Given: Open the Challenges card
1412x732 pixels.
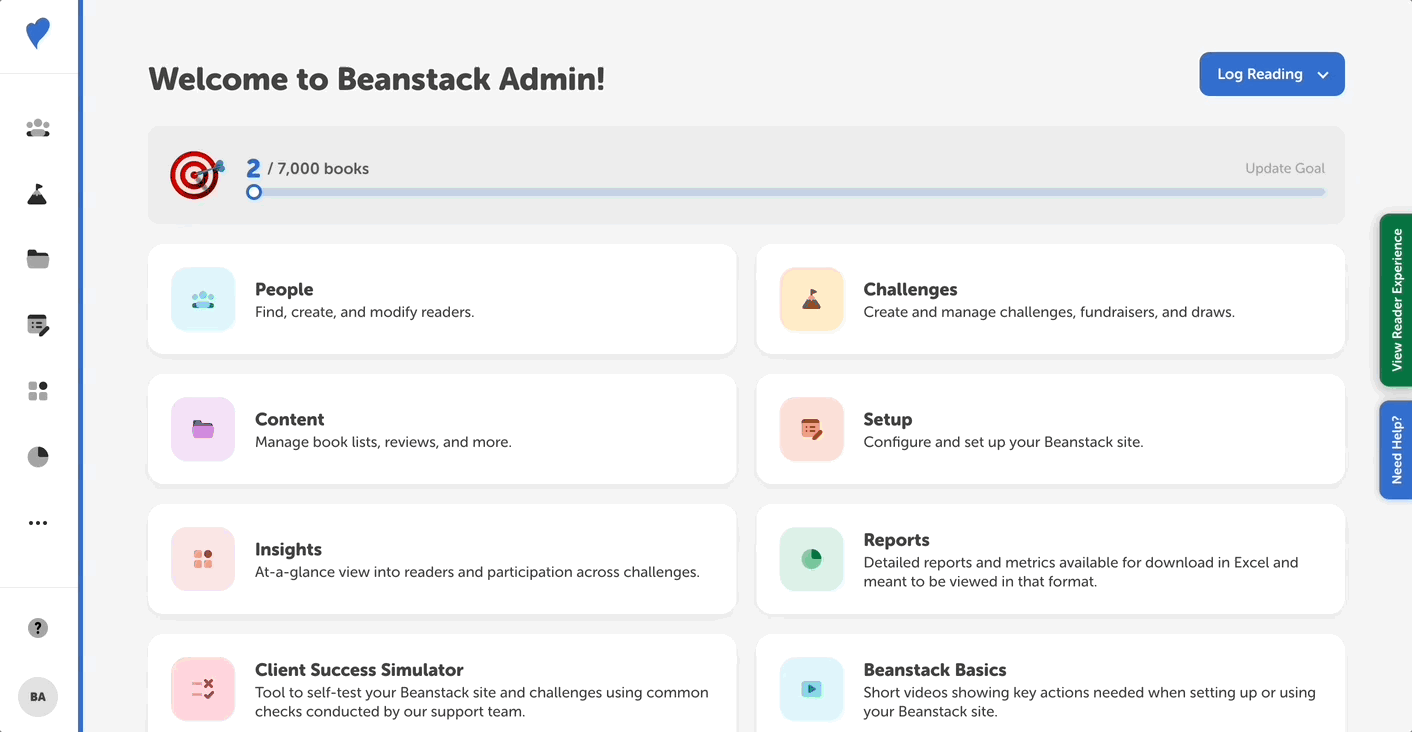Looking at the screenshot, I should click(1050, 297).
